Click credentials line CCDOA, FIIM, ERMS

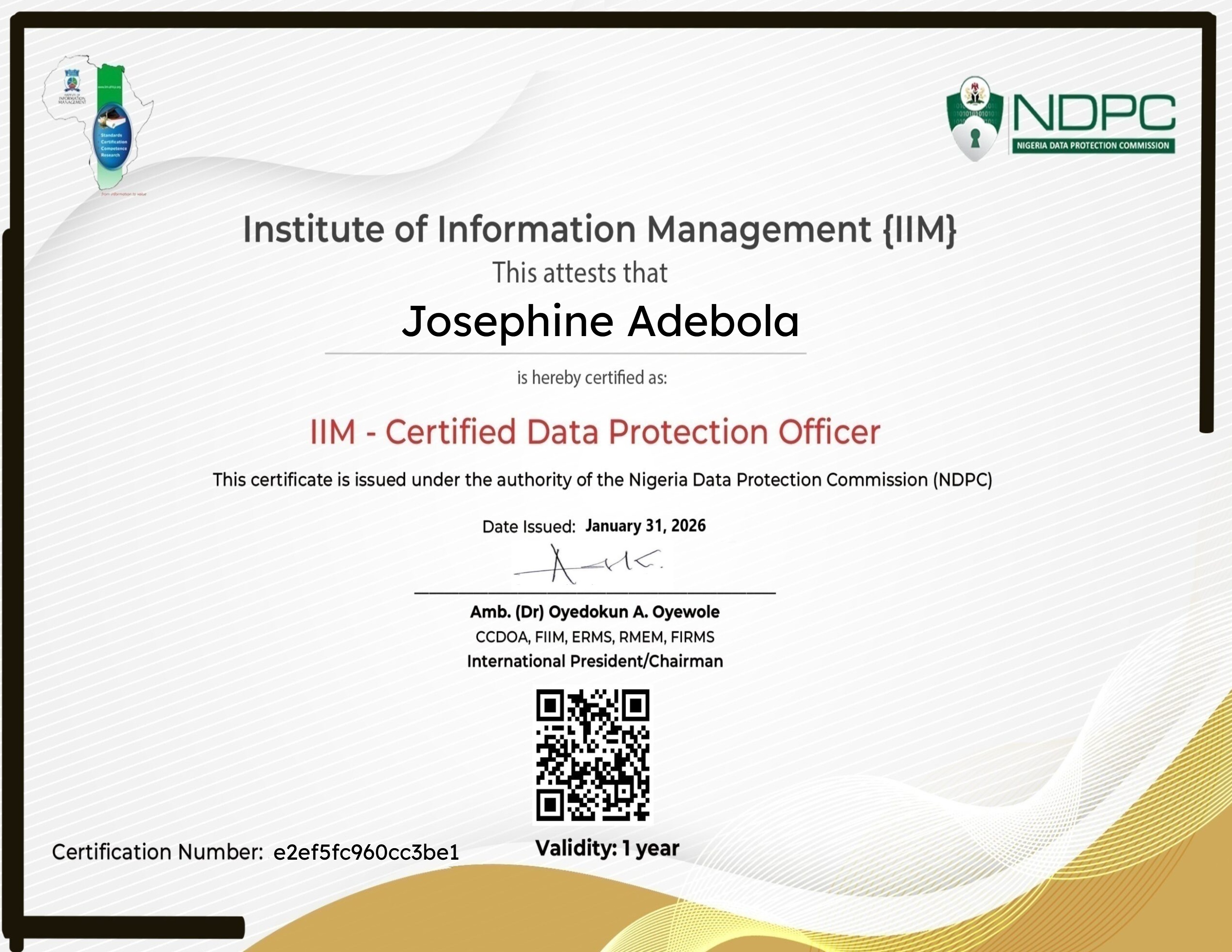[595, 637]
